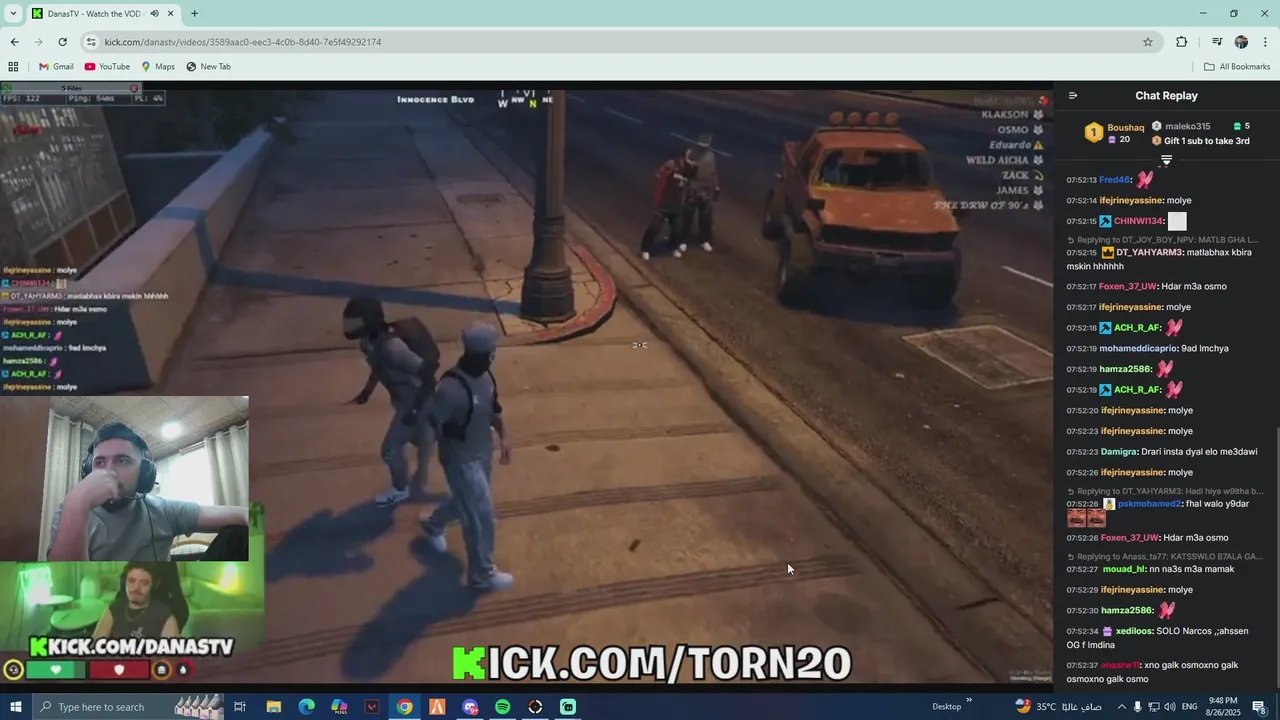The image size is (1280, 720).
Task: Click username pskmohamed2 in chat
Action: (1149, 504)
